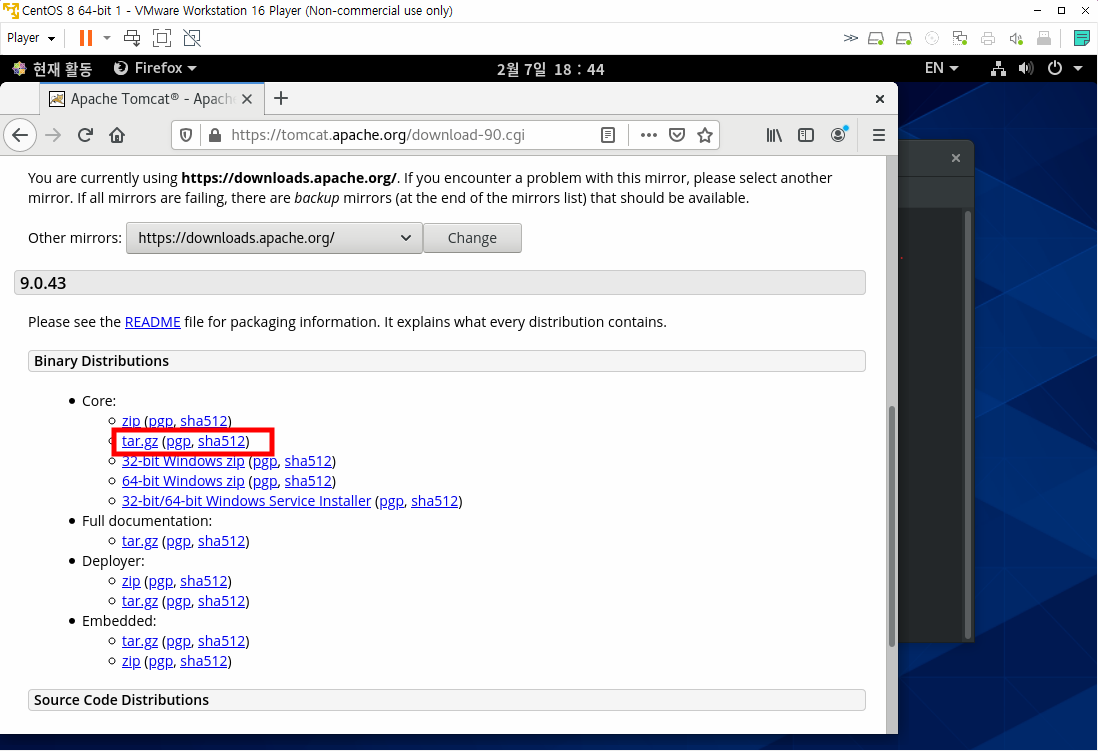Download 32-bit/64-bit Windows Service Installer
The width and height of the screenshot is (1098, 751).
tap(246, 501)
